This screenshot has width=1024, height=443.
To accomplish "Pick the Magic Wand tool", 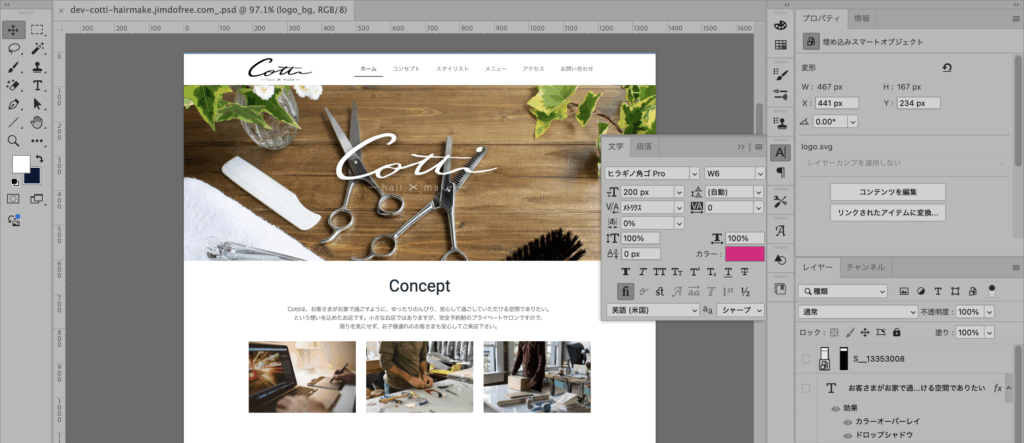I will pyautogui.click(x=38, y=48).
